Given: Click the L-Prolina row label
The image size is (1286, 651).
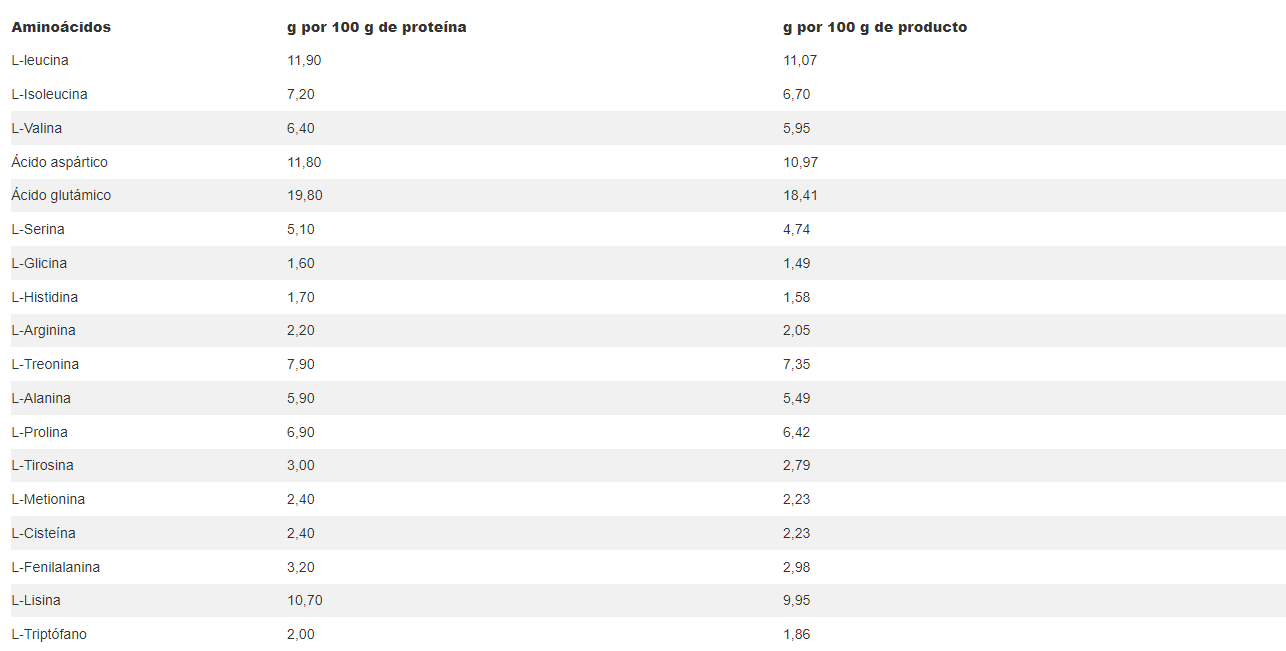Looking at the screenshot, I should point(39,432).
